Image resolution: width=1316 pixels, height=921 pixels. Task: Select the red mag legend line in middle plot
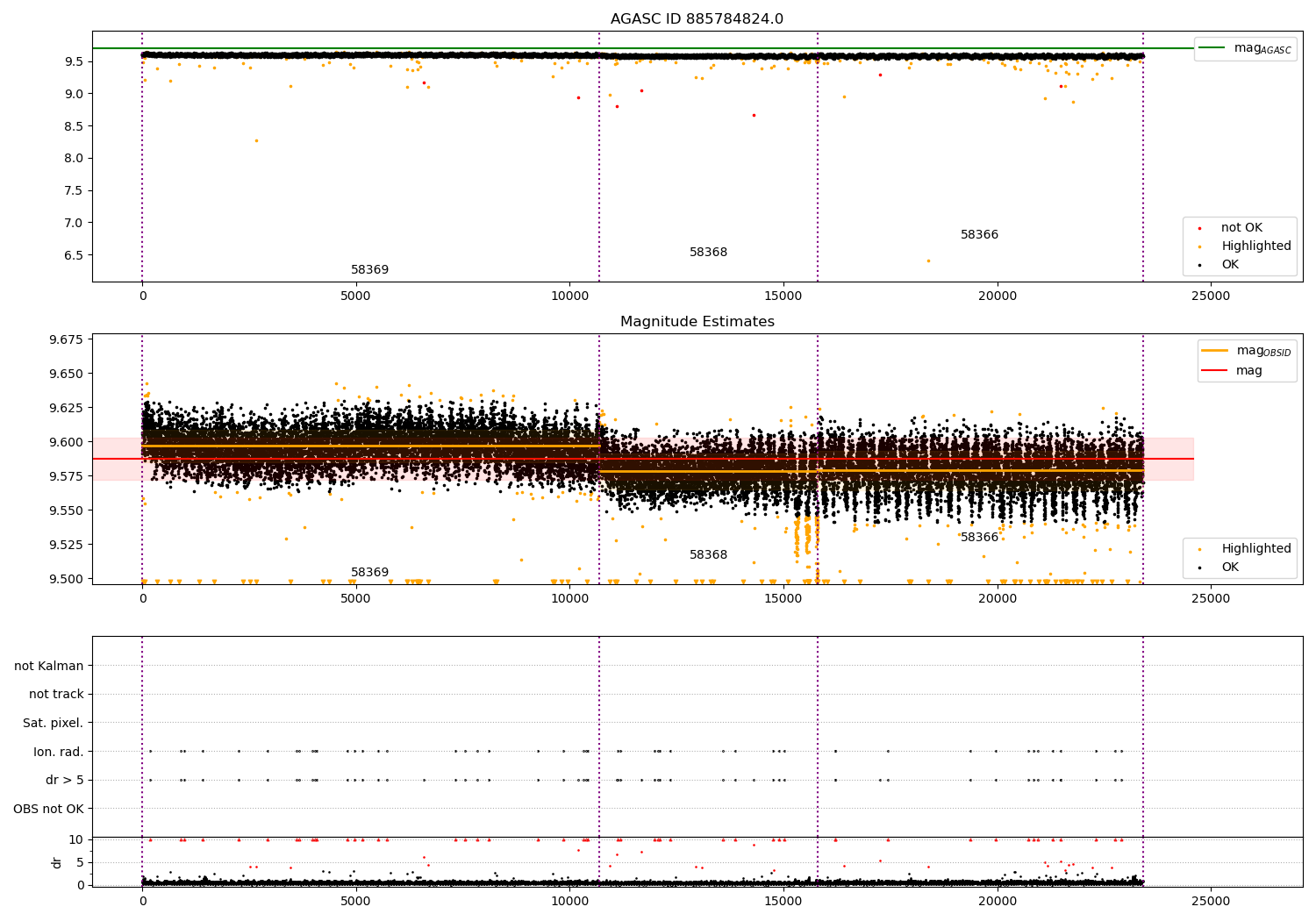tap(1215, 371)
